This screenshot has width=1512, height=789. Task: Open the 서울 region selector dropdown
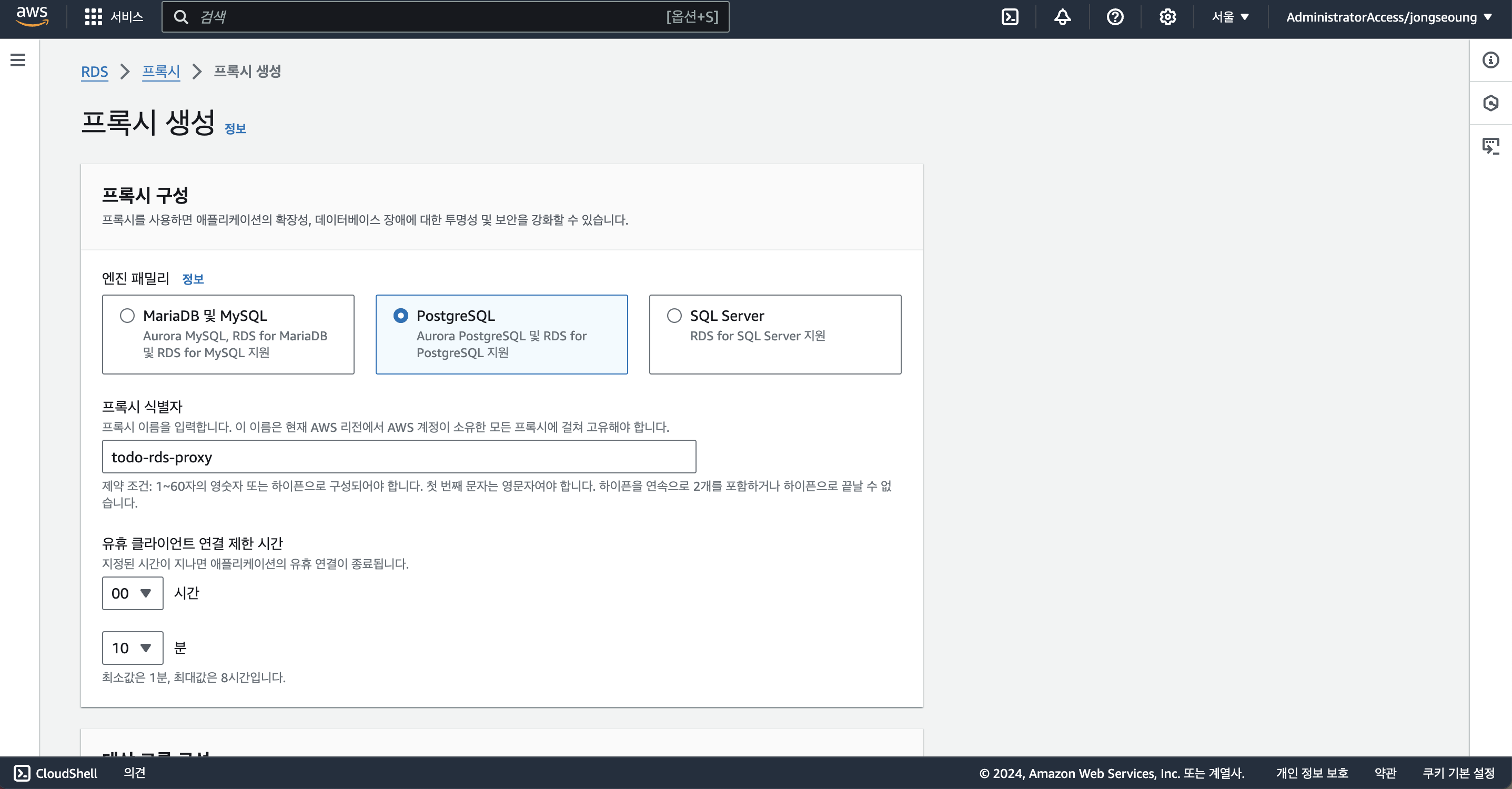1230,17
